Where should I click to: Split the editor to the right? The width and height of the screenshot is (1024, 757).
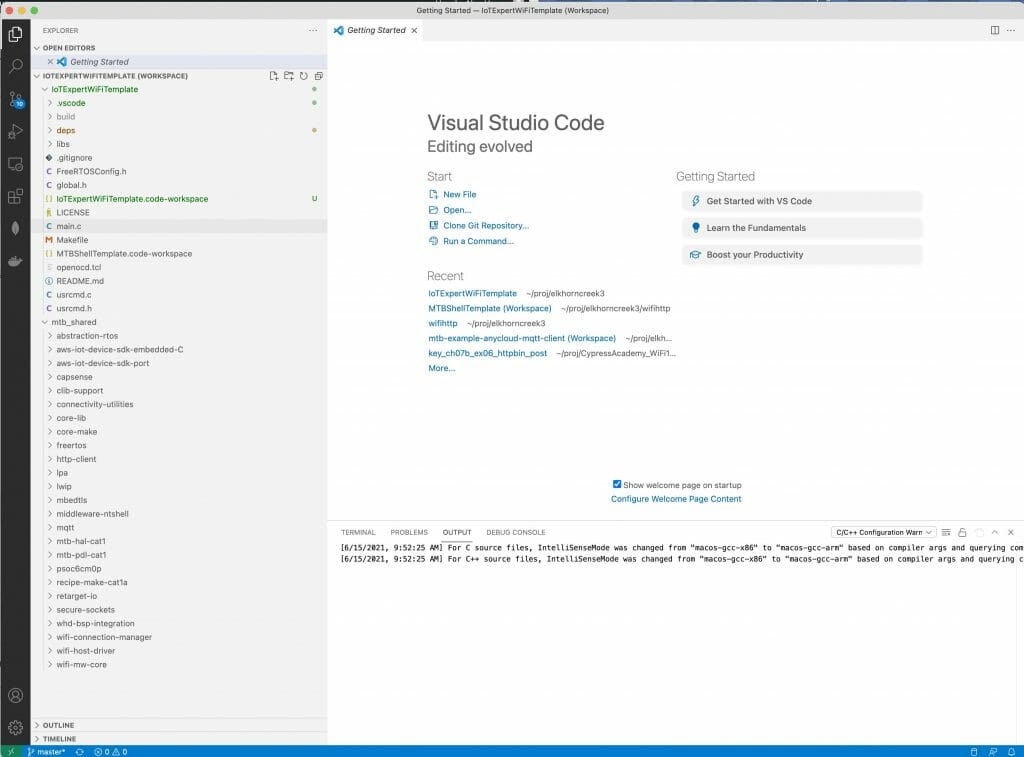pyautogui.click(x=995, y=30)
